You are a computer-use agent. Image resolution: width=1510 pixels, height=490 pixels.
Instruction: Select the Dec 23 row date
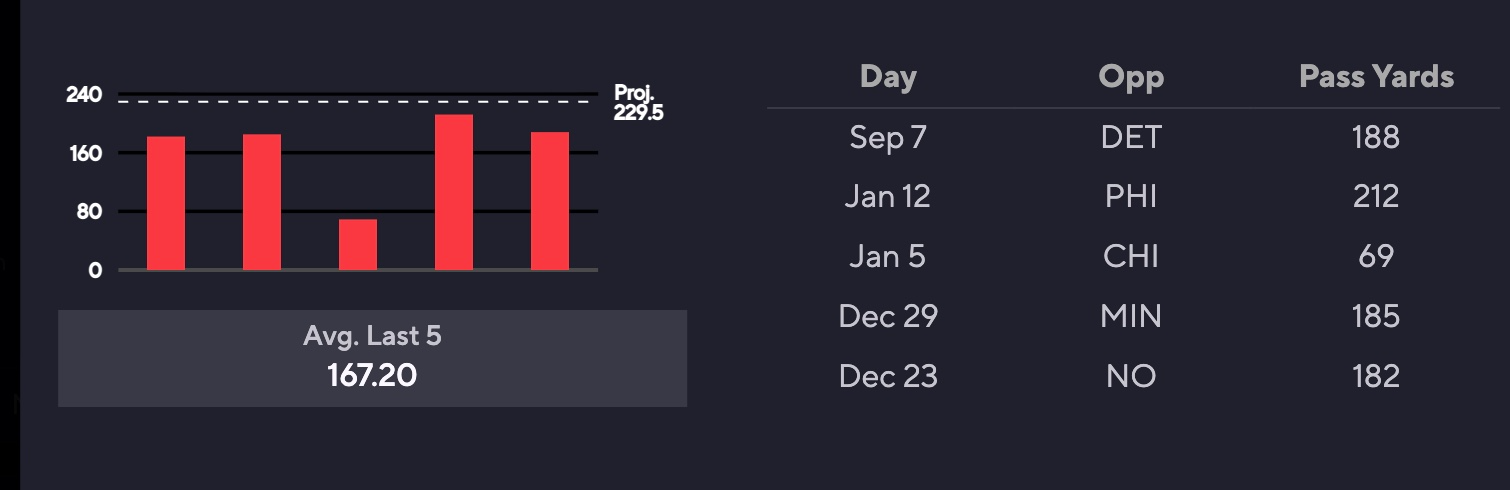point(888,376)
